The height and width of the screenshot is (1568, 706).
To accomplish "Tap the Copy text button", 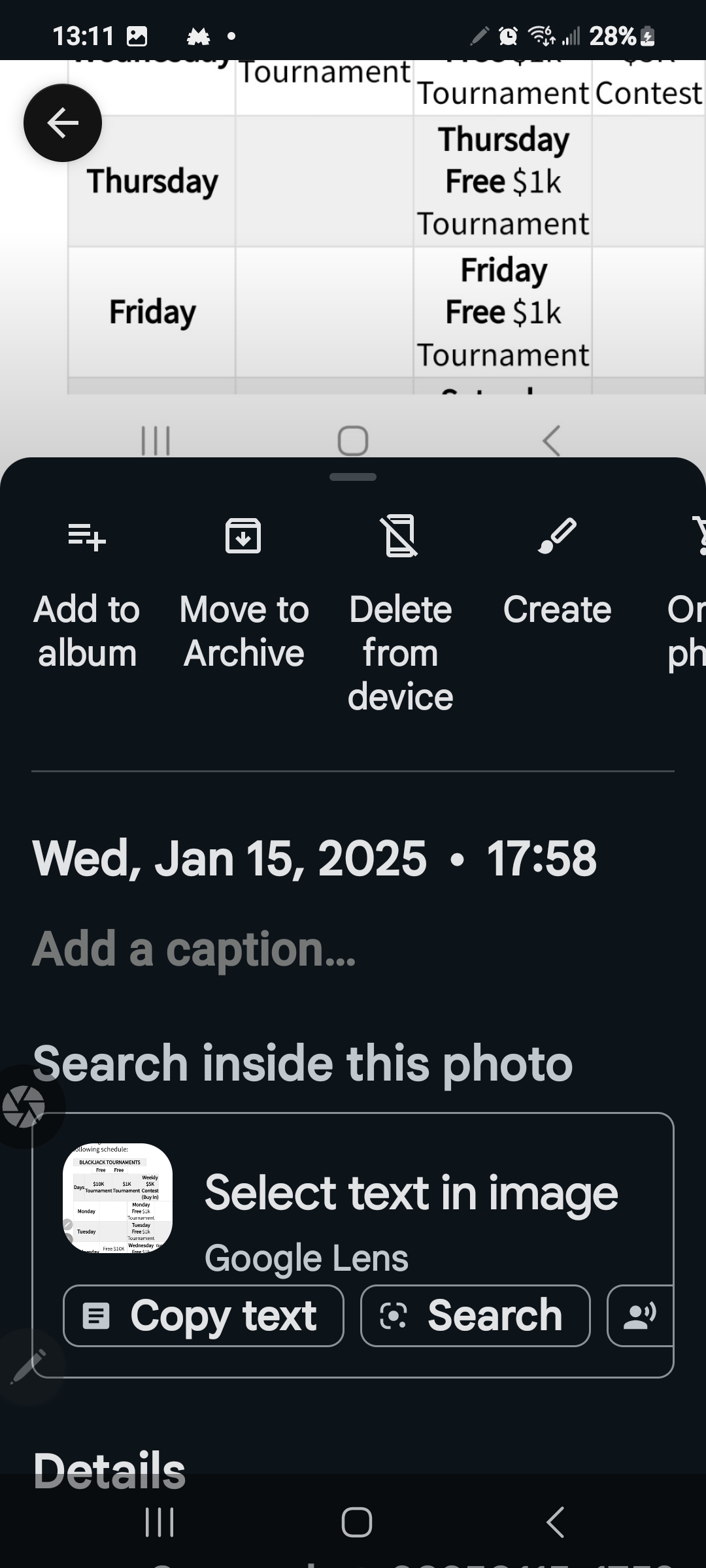I will (x=203, y=1315).
